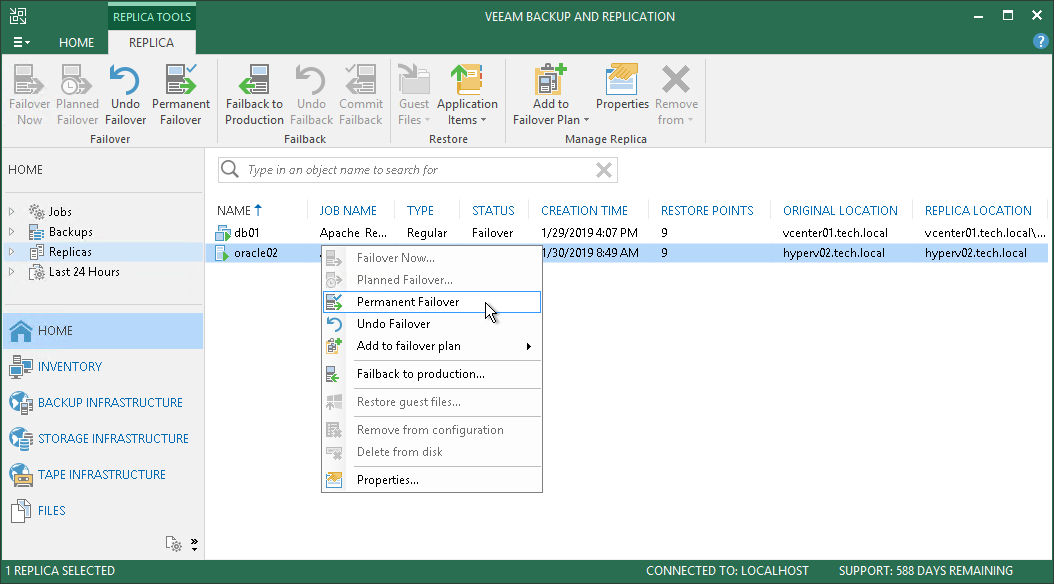The height and width of the screenshot is (584, 1054).
Task: Switch to the HOME ribbon tab
Action: tap(76, 43)
